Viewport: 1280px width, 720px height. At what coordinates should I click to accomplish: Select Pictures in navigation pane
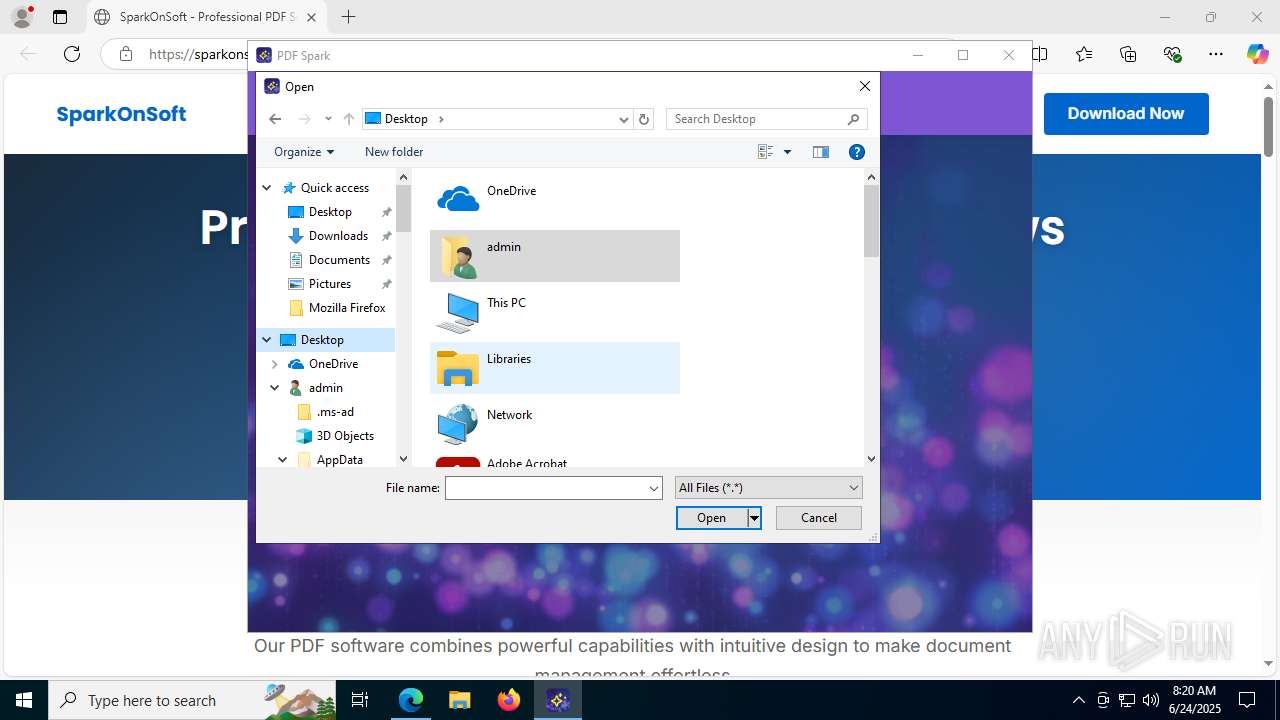(330, 284)
